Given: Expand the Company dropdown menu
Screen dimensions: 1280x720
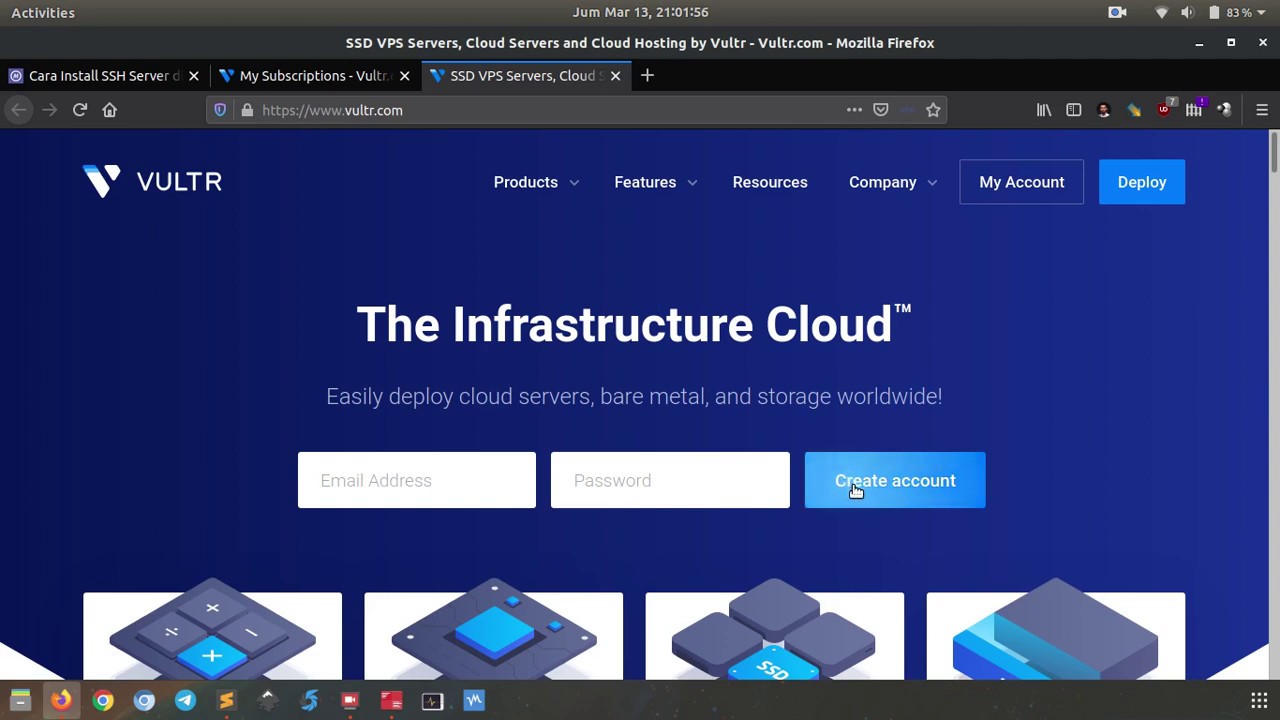Looking at the screenshot, I should [893, 182].
